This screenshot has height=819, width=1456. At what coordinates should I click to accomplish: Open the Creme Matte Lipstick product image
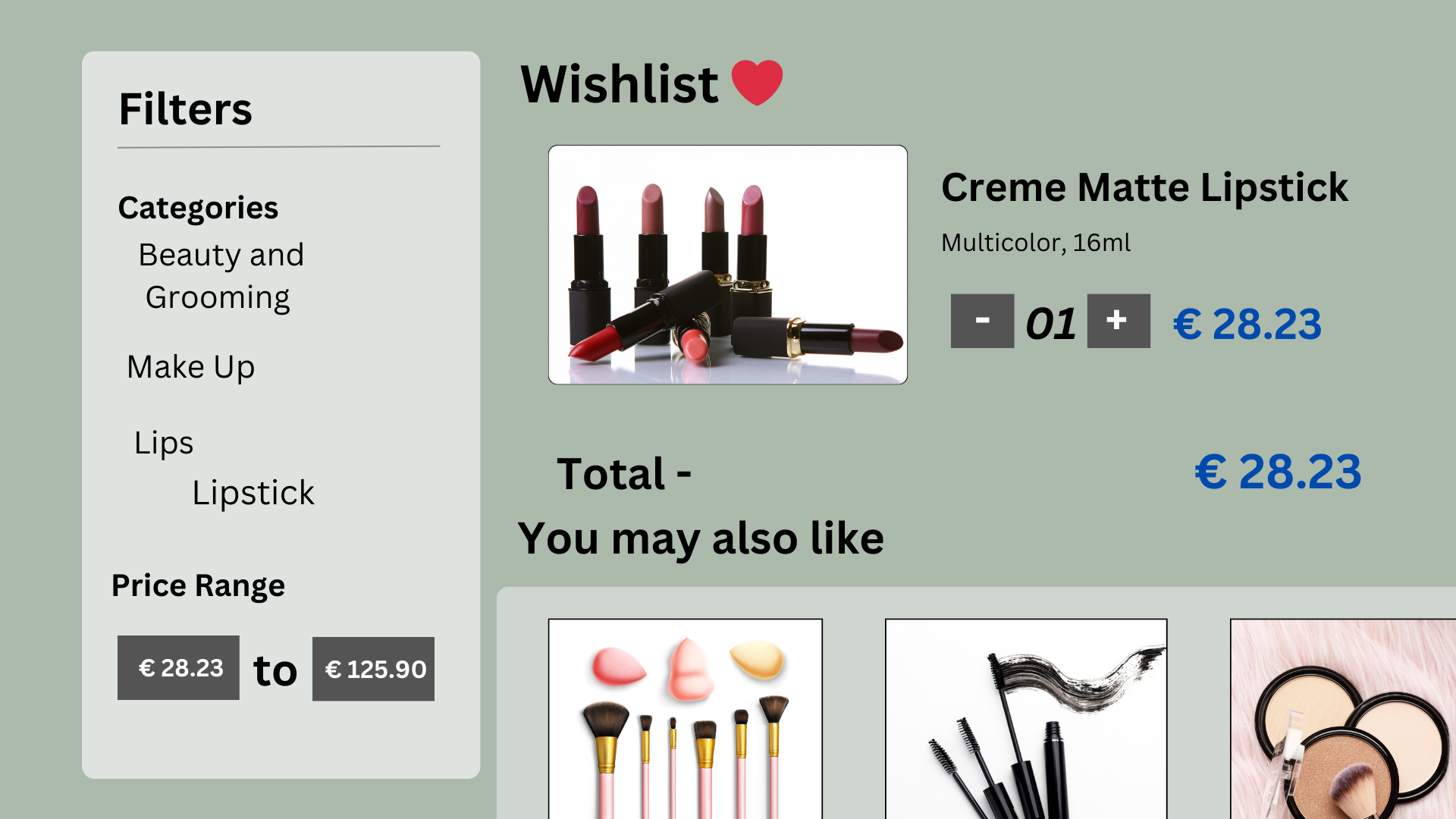click(x=728, y=265)
